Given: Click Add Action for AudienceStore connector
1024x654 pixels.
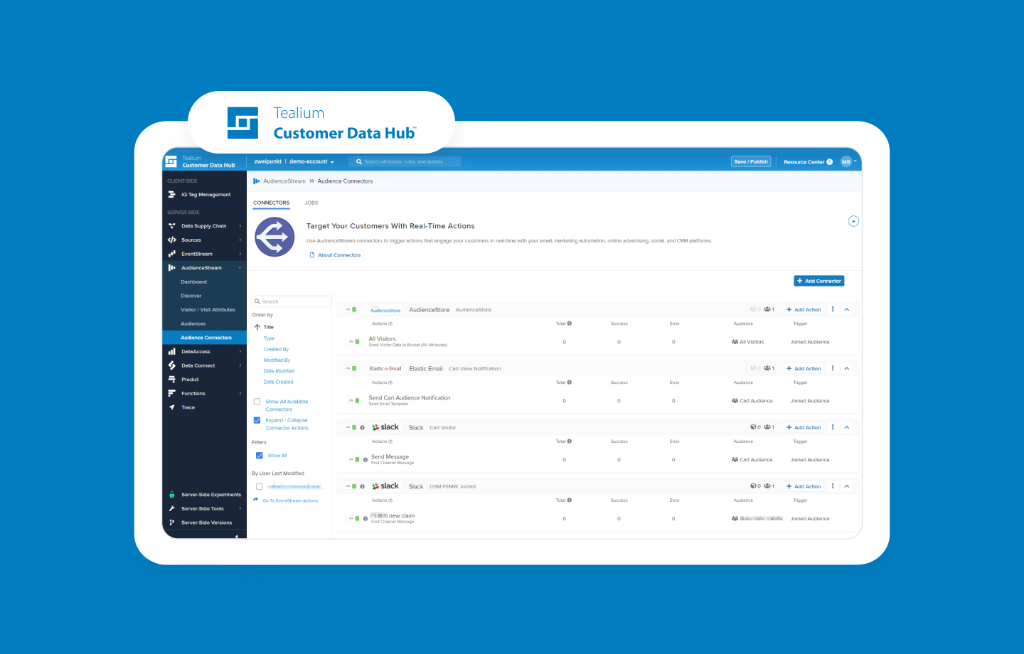Looking at the screenshot, I should (x=804, y=310).
